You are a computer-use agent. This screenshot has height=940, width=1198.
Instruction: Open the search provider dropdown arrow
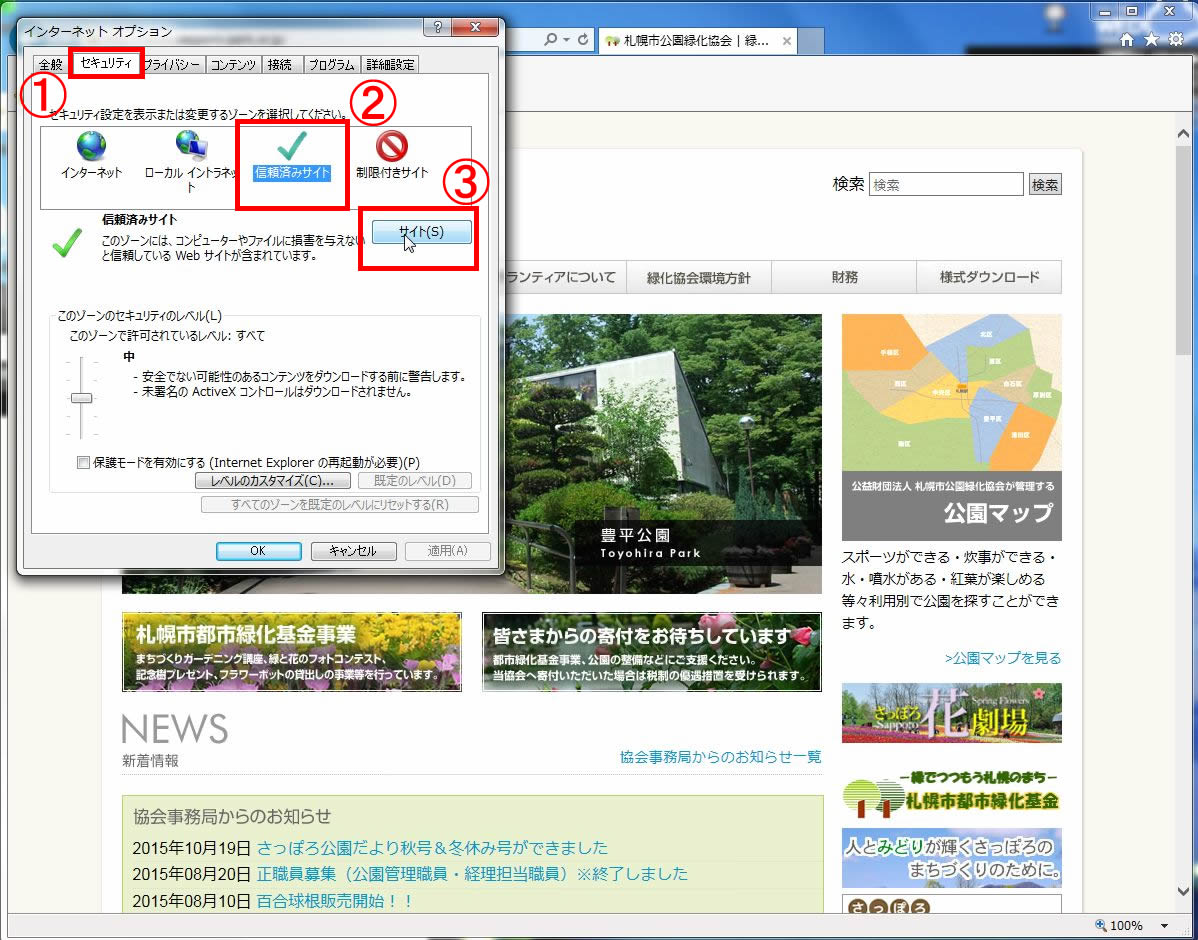click(x=566, y=39)
